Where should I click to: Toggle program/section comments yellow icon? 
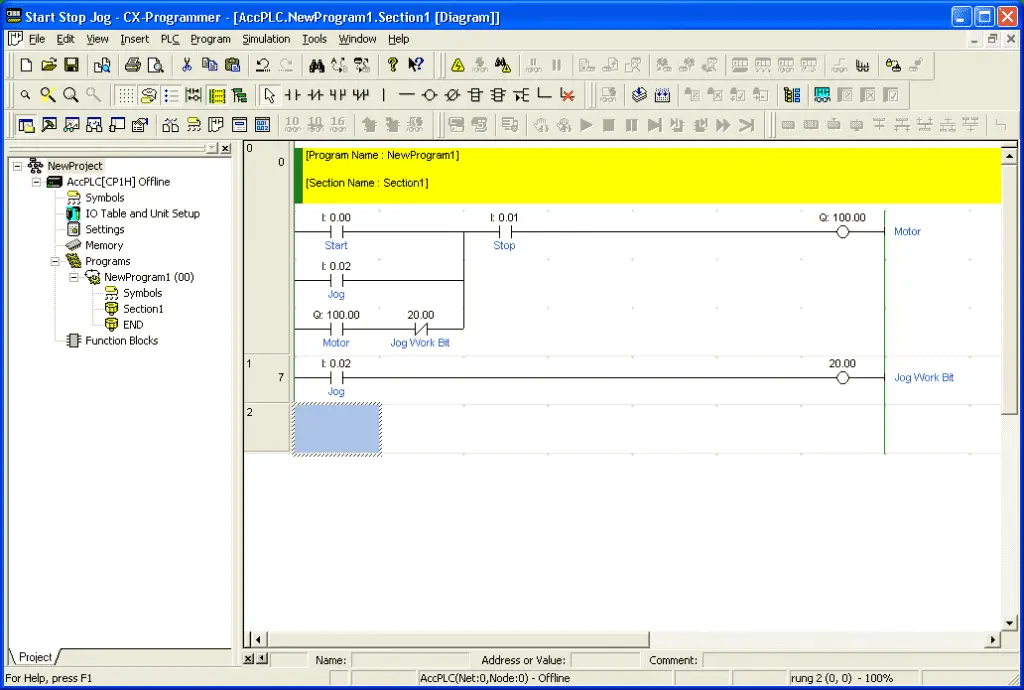217,95
